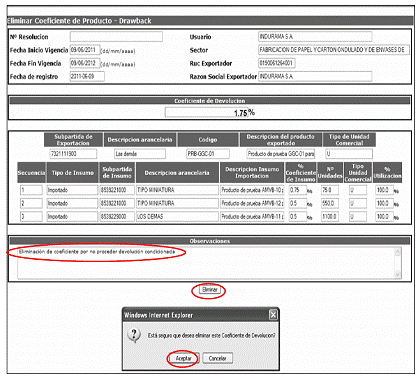Click the Eliminar Coeficiente de Producto title
The width and height of the screenshot is (420, 379).
pos(79,21)
